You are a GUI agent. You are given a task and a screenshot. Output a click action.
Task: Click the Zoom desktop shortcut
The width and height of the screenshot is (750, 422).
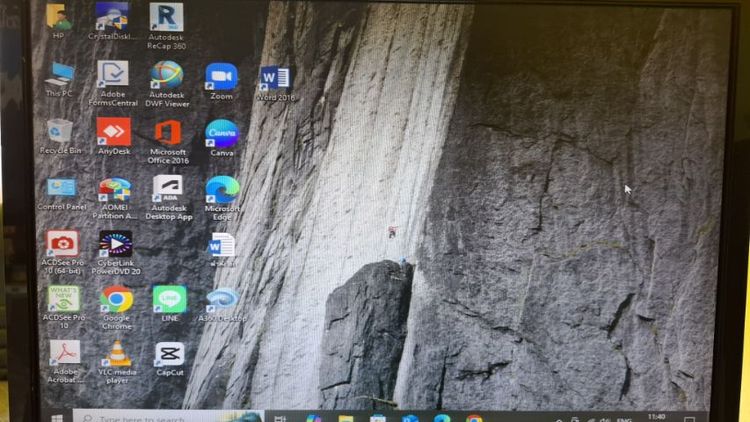221,80
